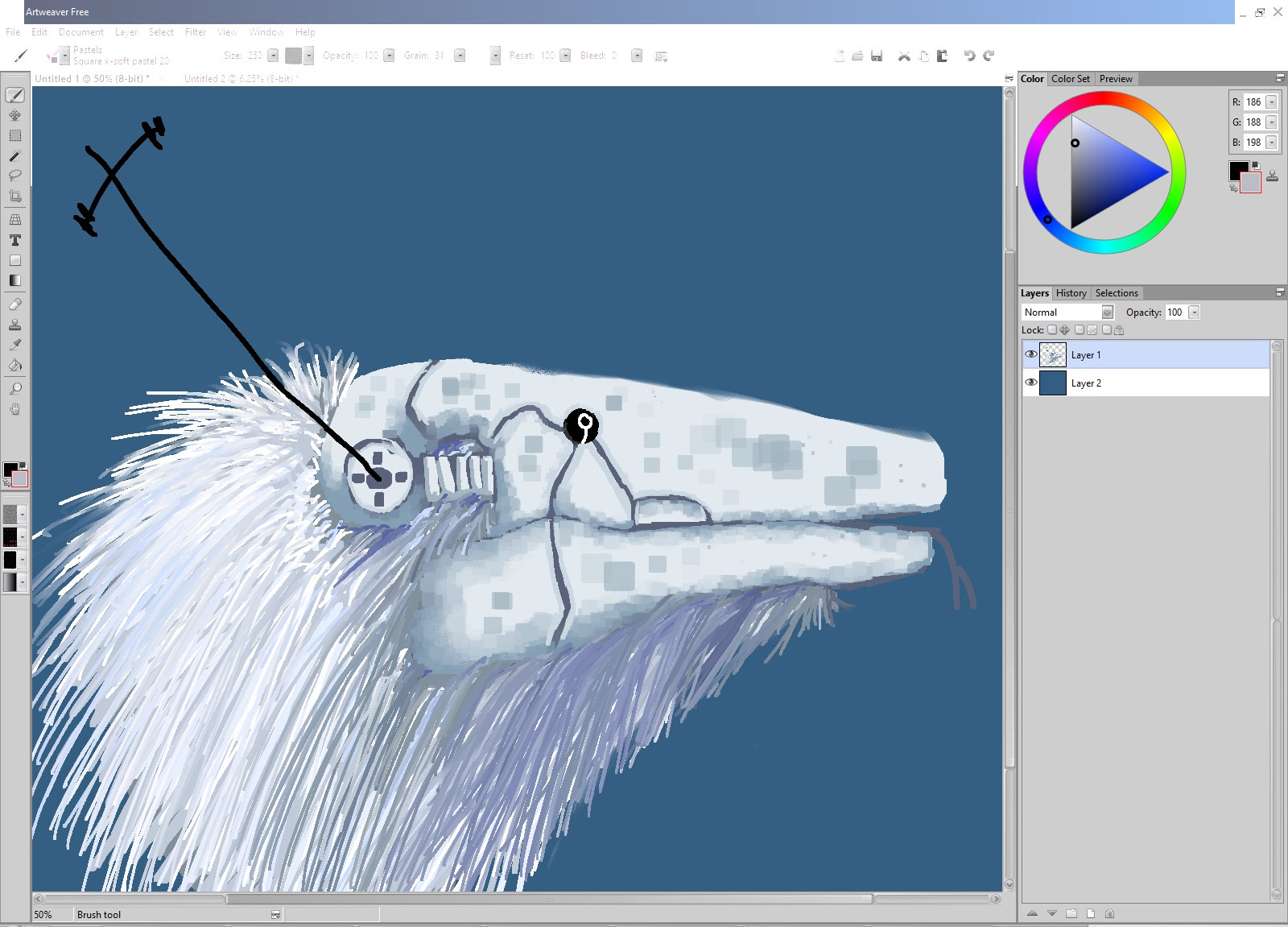
Task: Select Layer 2 in the Layers list
Action: pyautogui.click(x=1146, y=383)
